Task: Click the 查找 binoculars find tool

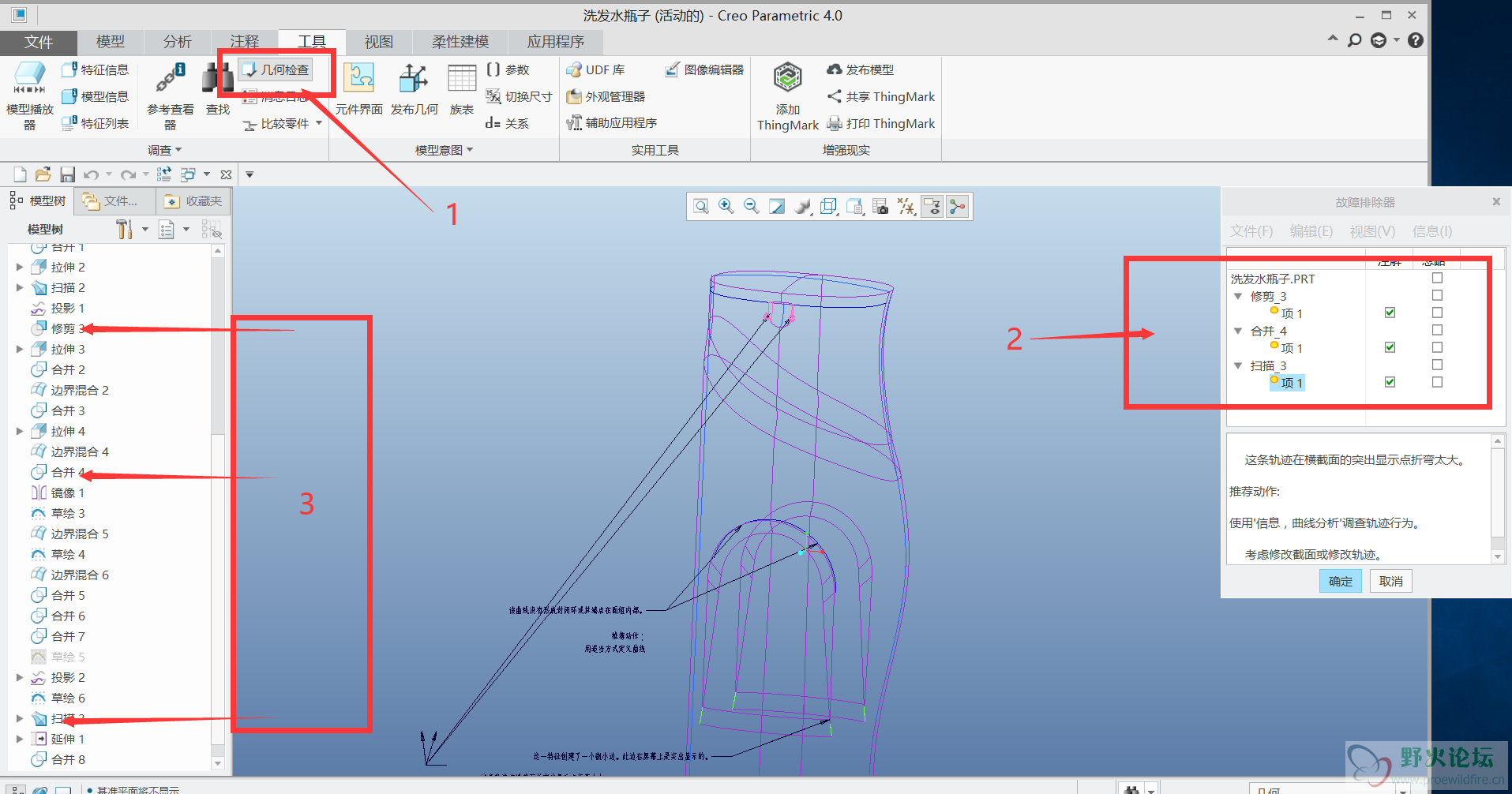Action: tap(218, 88)
